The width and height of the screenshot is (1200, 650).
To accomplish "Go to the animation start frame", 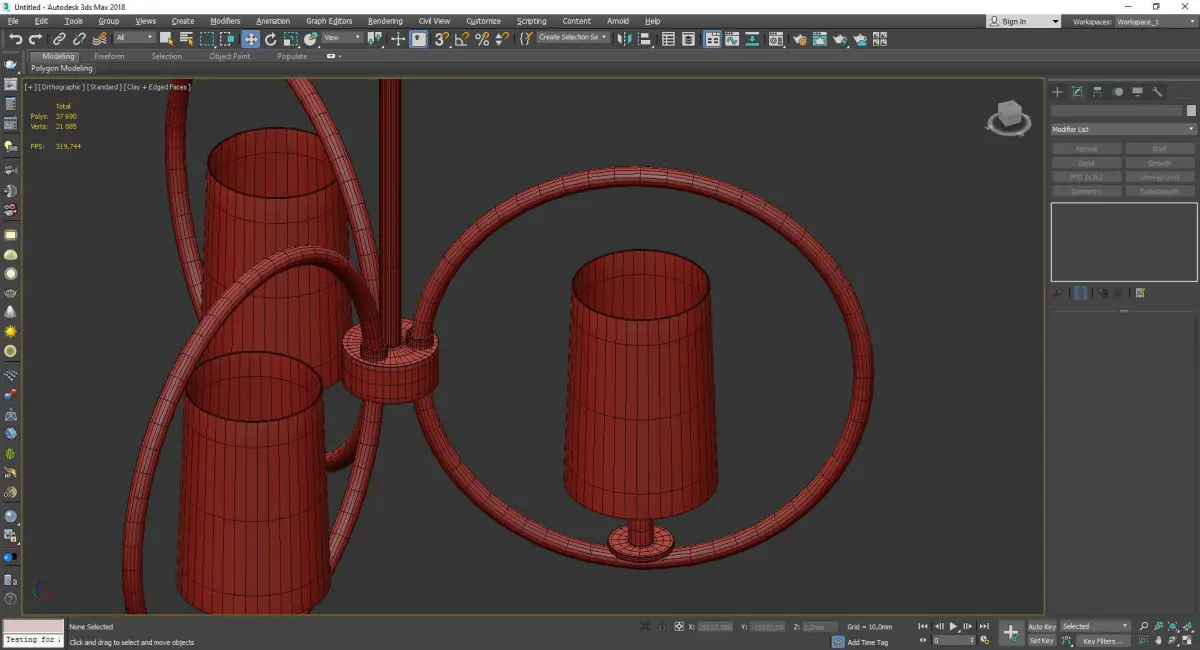I will click(923, 627).
